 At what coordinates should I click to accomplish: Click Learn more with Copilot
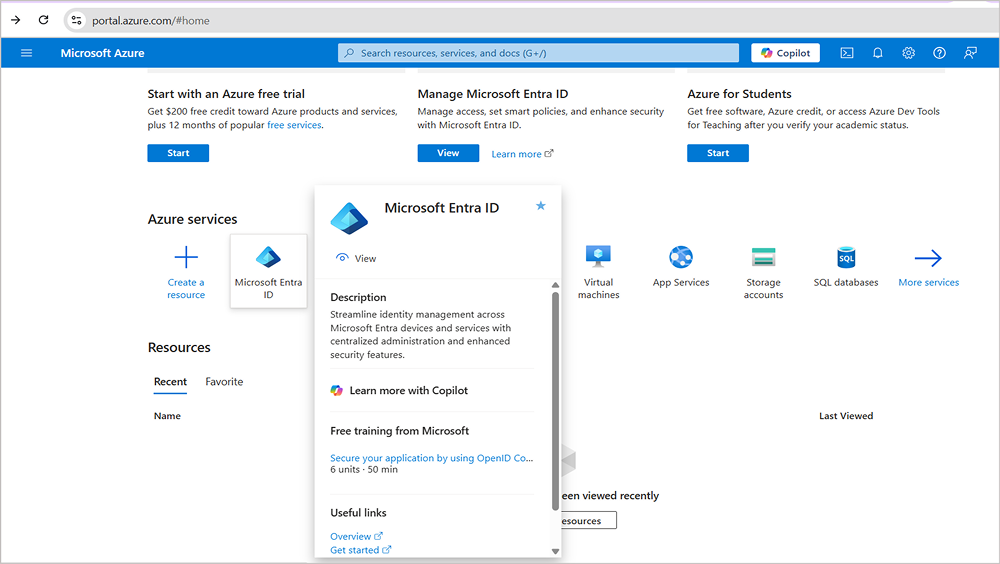(x=400, y=390)
